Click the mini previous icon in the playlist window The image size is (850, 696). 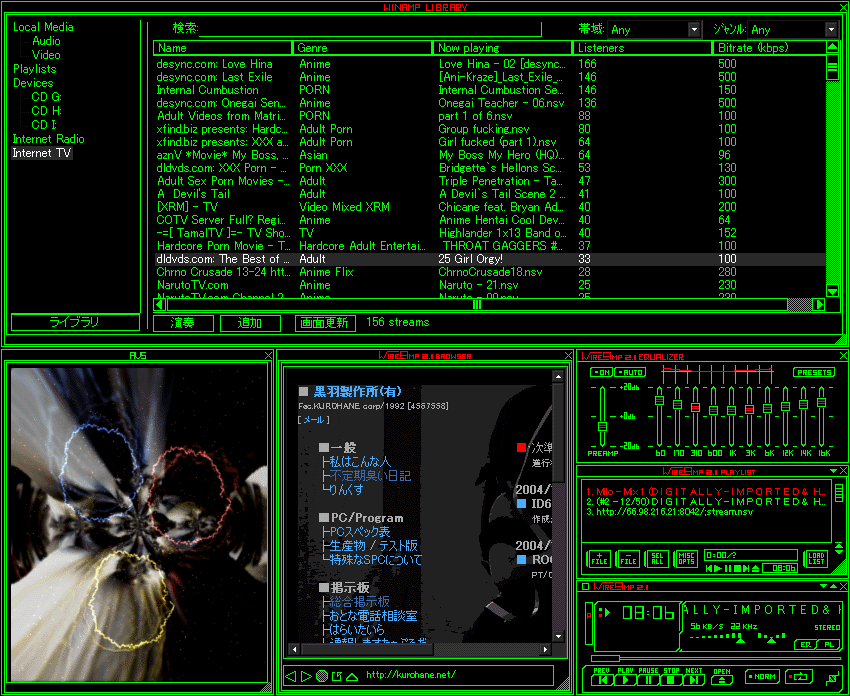tap(709, 569)
